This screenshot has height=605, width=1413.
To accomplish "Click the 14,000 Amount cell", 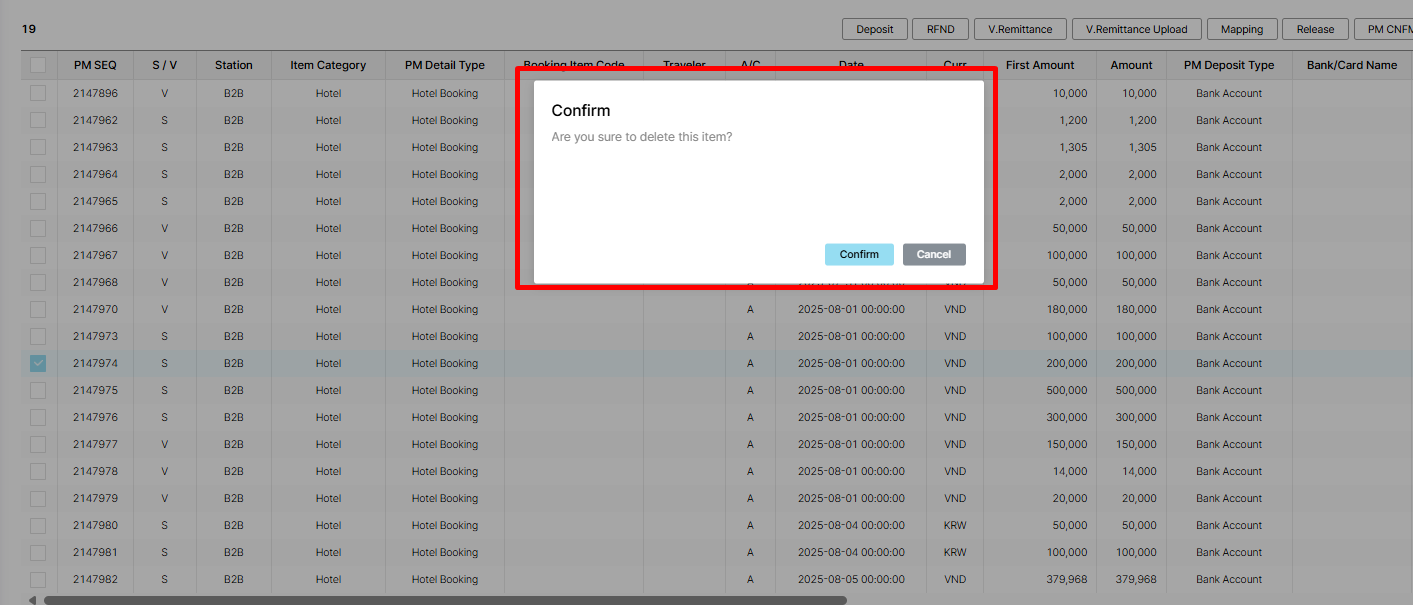I will click(1132, 471).
